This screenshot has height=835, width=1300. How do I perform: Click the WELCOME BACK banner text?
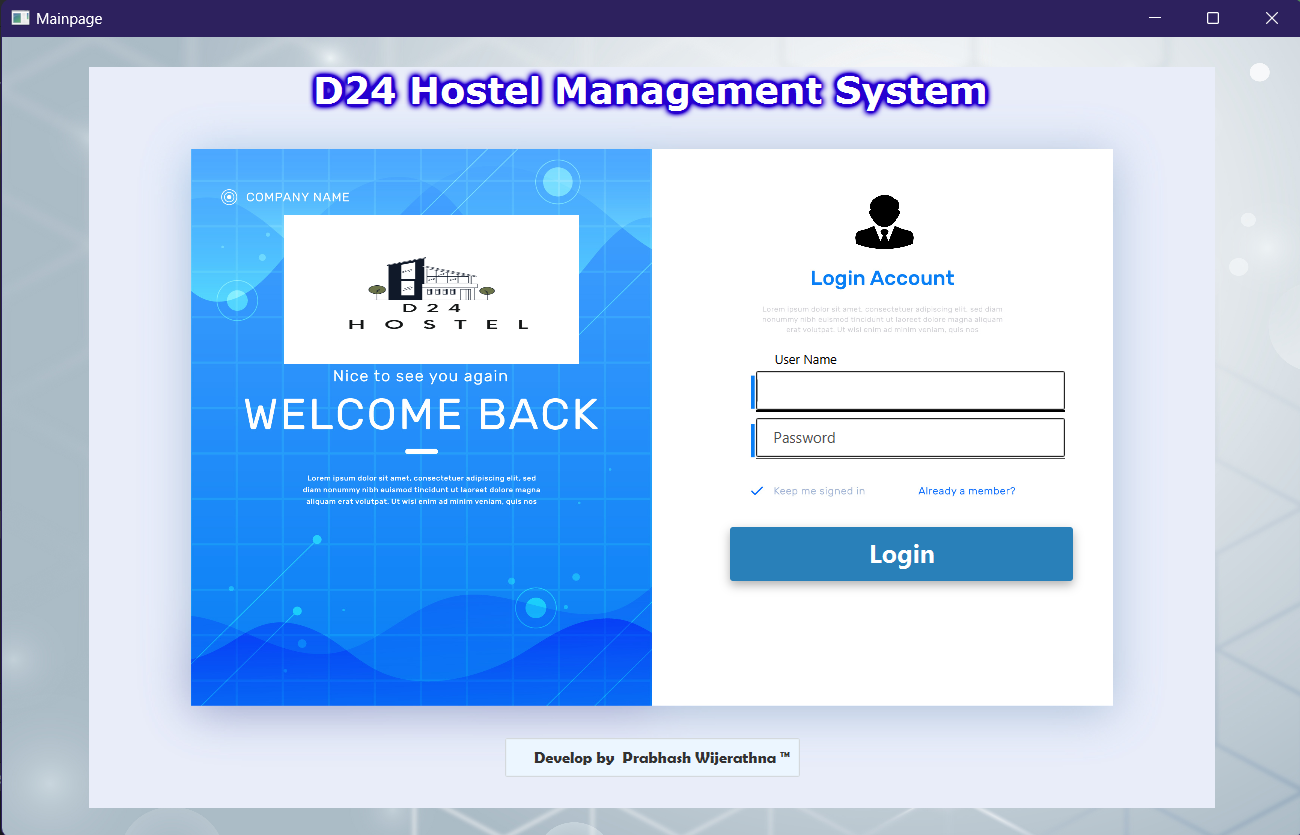pos(421,415)
